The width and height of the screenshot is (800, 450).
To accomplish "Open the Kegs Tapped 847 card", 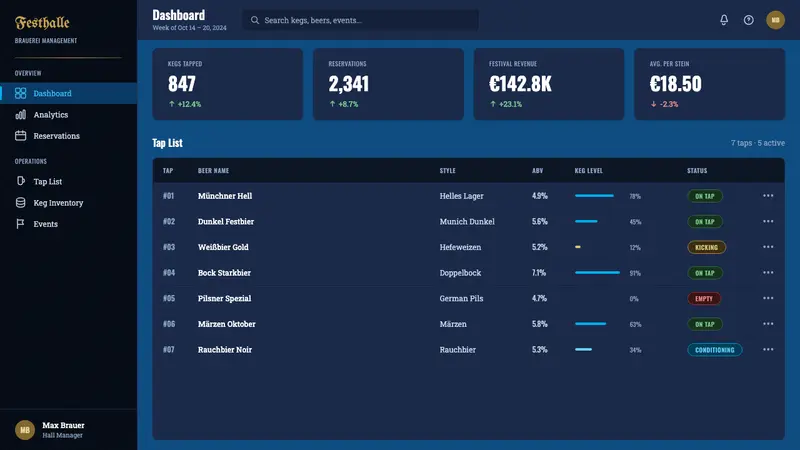I will click(x=228, y=84).
